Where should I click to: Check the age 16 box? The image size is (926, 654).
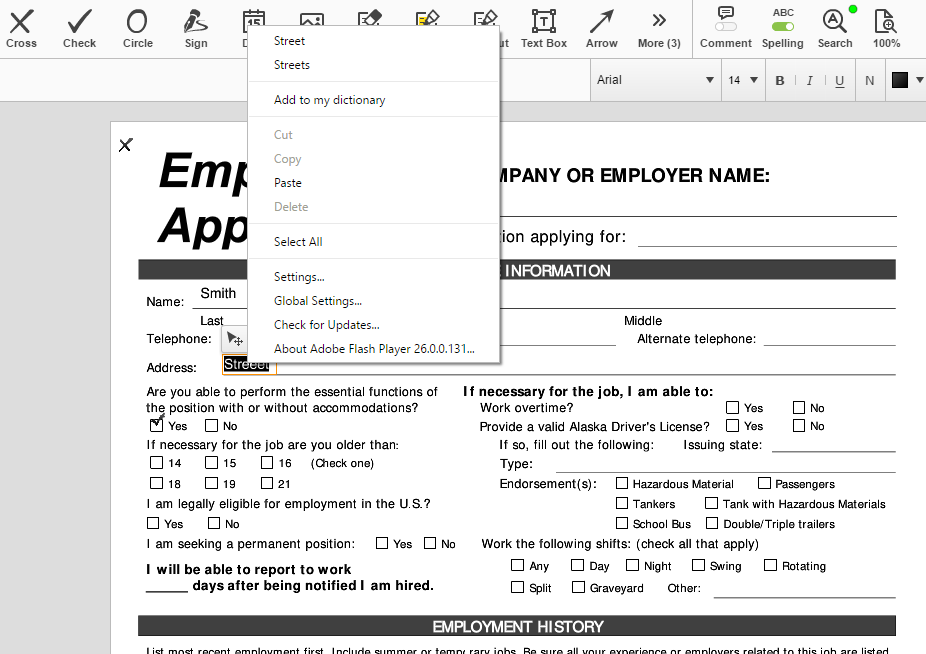(x=267, y=462)
